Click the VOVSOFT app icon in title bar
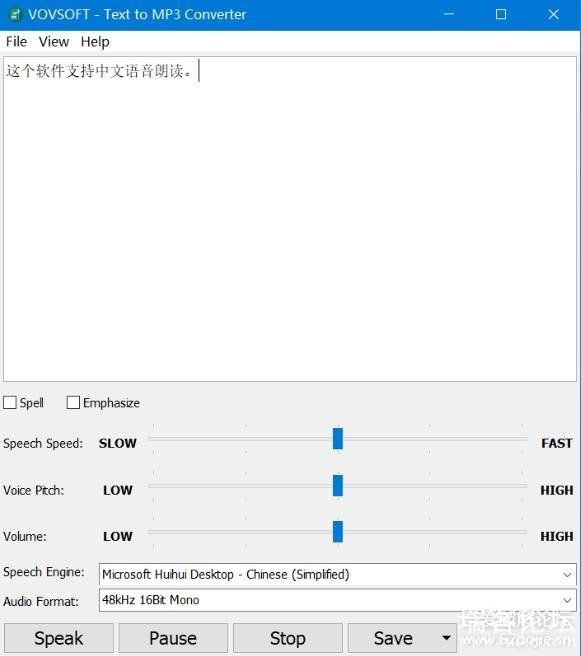Image resolution: width=581 pixels, height=656 pixels. click(15, 15)
